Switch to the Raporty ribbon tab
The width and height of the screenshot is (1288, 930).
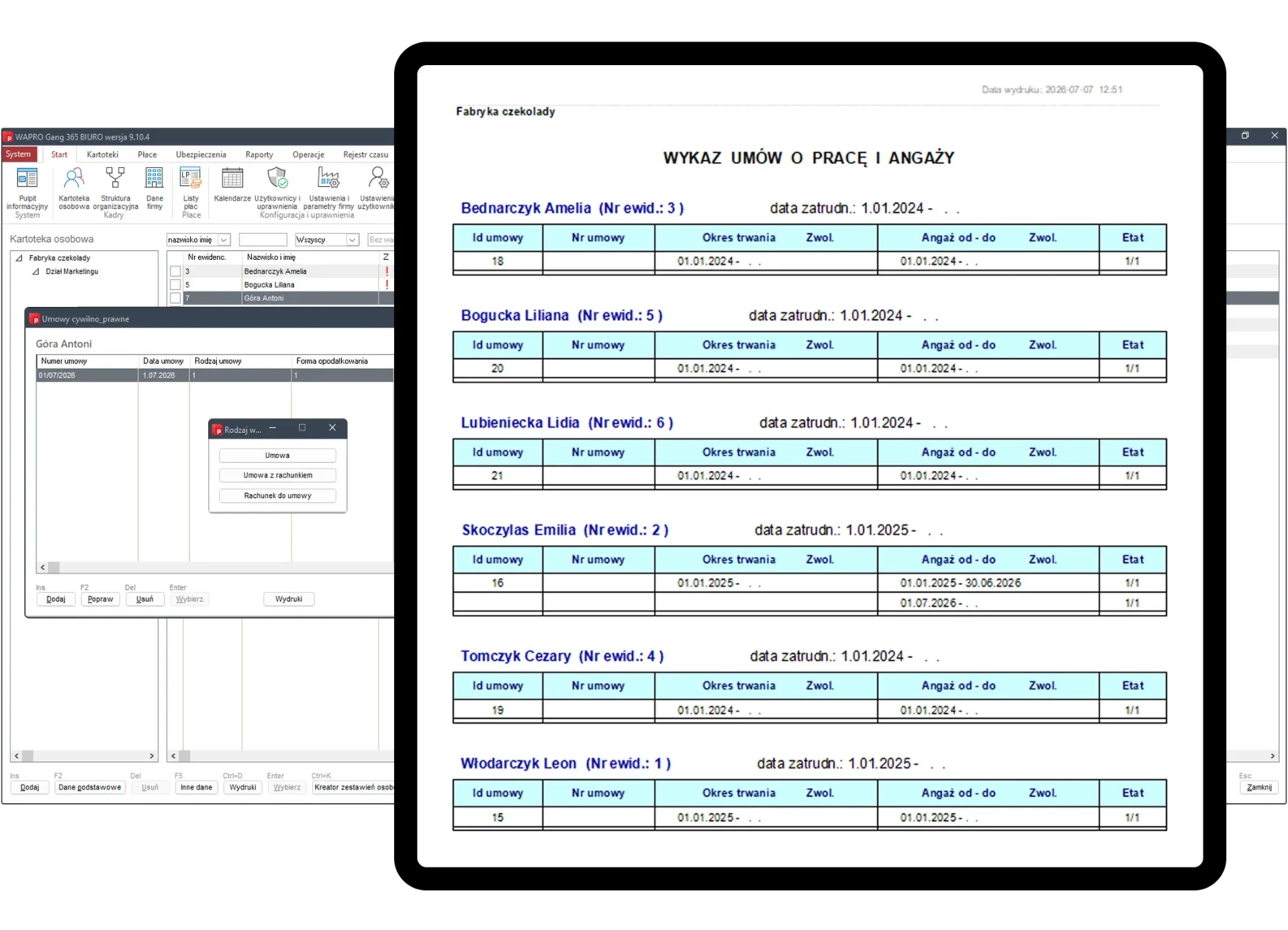click(x=259, y=154)
